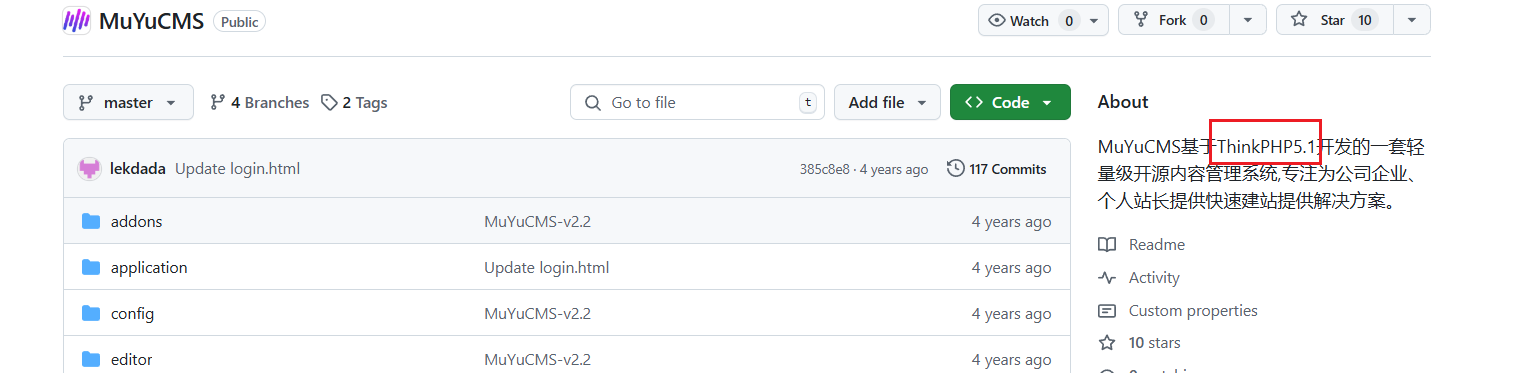The width and height of the screenshot is (1514, 373).
Task: Click the tags icon next to 2 Tags
Action: click(329, 102)
